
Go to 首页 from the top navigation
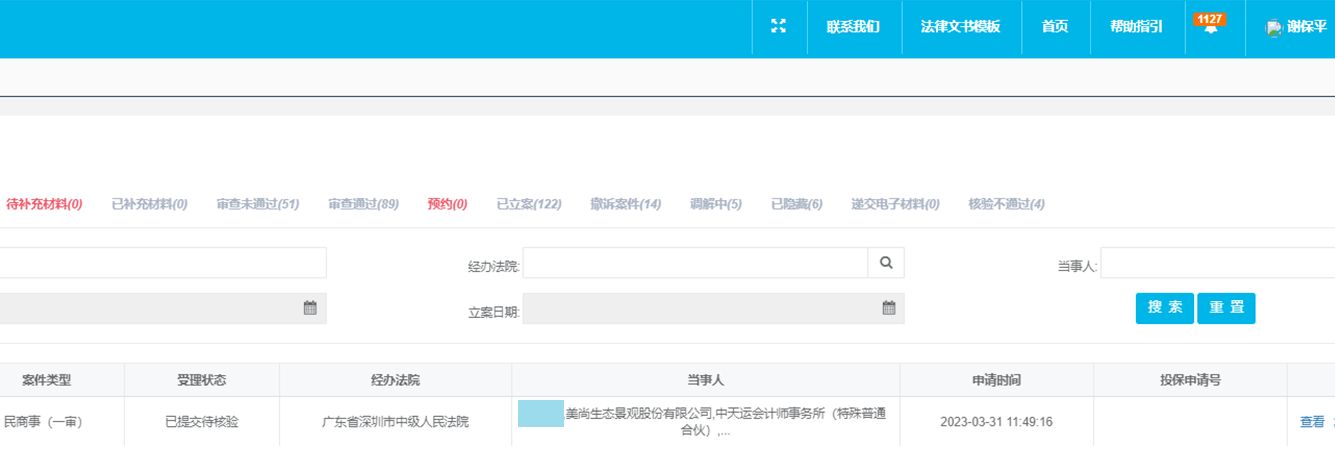click(x=1055, y=27)
